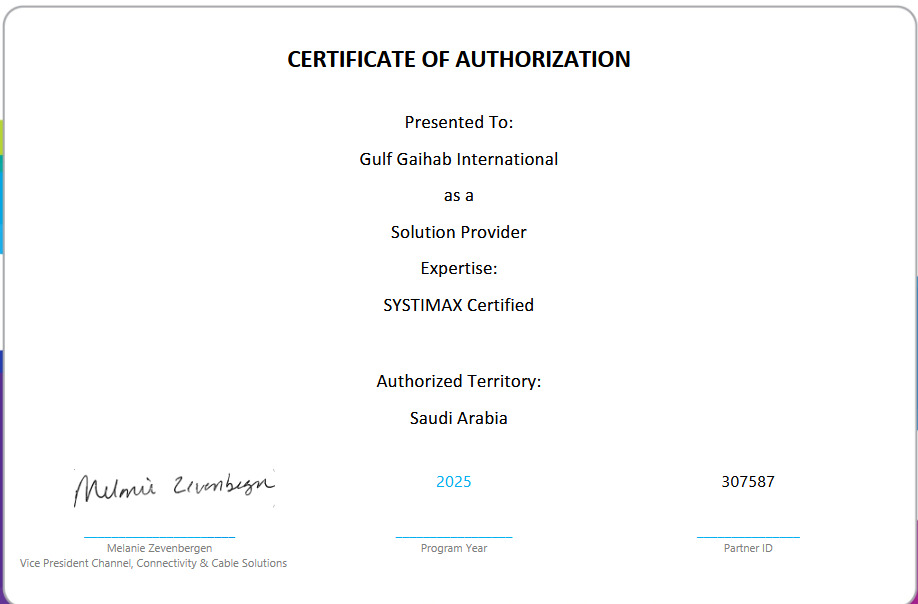Click the 'Solution Provider' text
The width and height of the screenshot is (918, 604).
pyautogui.click(x=458, y=232)
